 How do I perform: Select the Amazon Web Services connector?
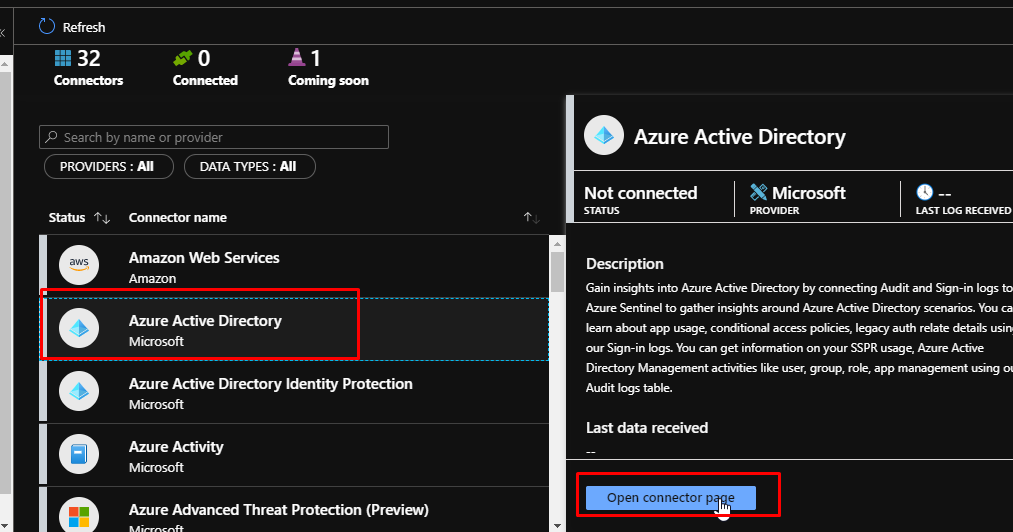pos(300,266)
